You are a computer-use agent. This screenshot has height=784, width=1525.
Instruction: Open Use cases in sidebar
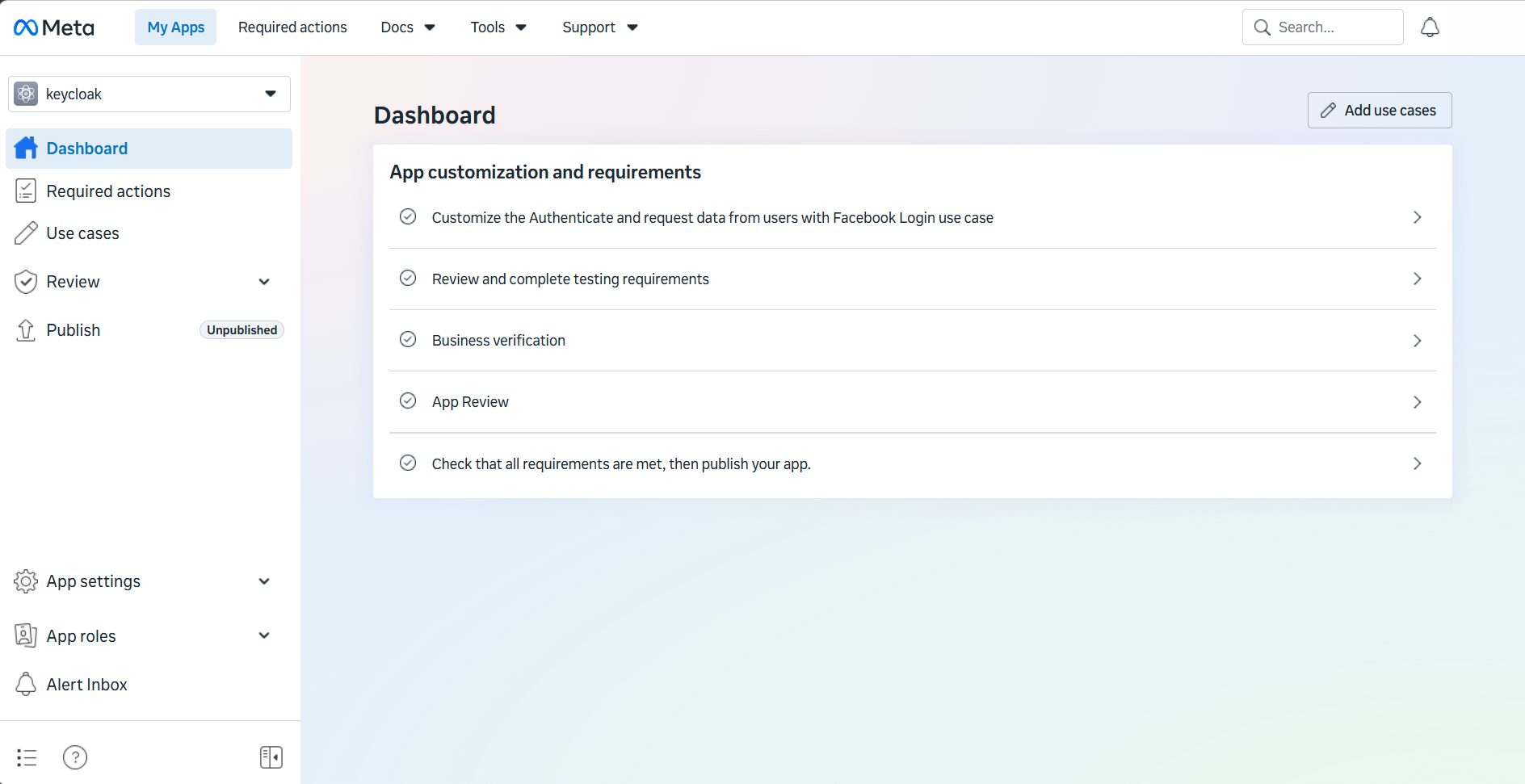[149, 233]
